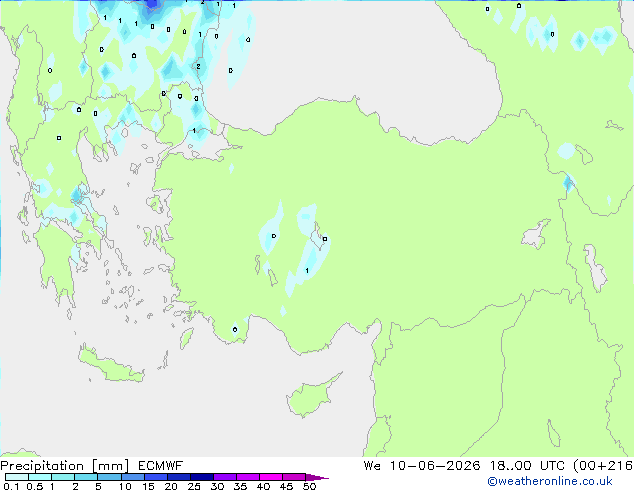This screenshot has height=490, width=634.
Task: Click the legend value '45'
Action: [286, 486]
